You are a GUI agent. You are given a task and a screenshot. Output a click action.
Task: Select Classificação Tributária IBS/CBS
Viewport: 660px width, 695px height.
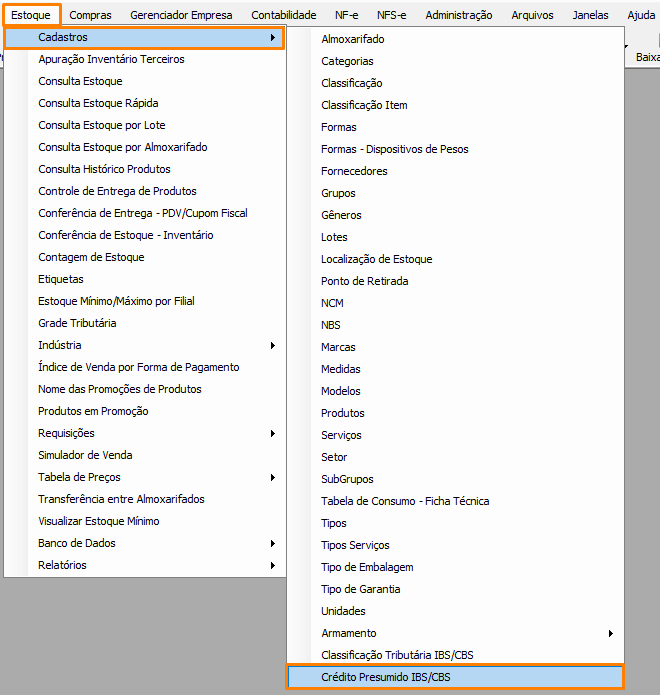point(455,655)
